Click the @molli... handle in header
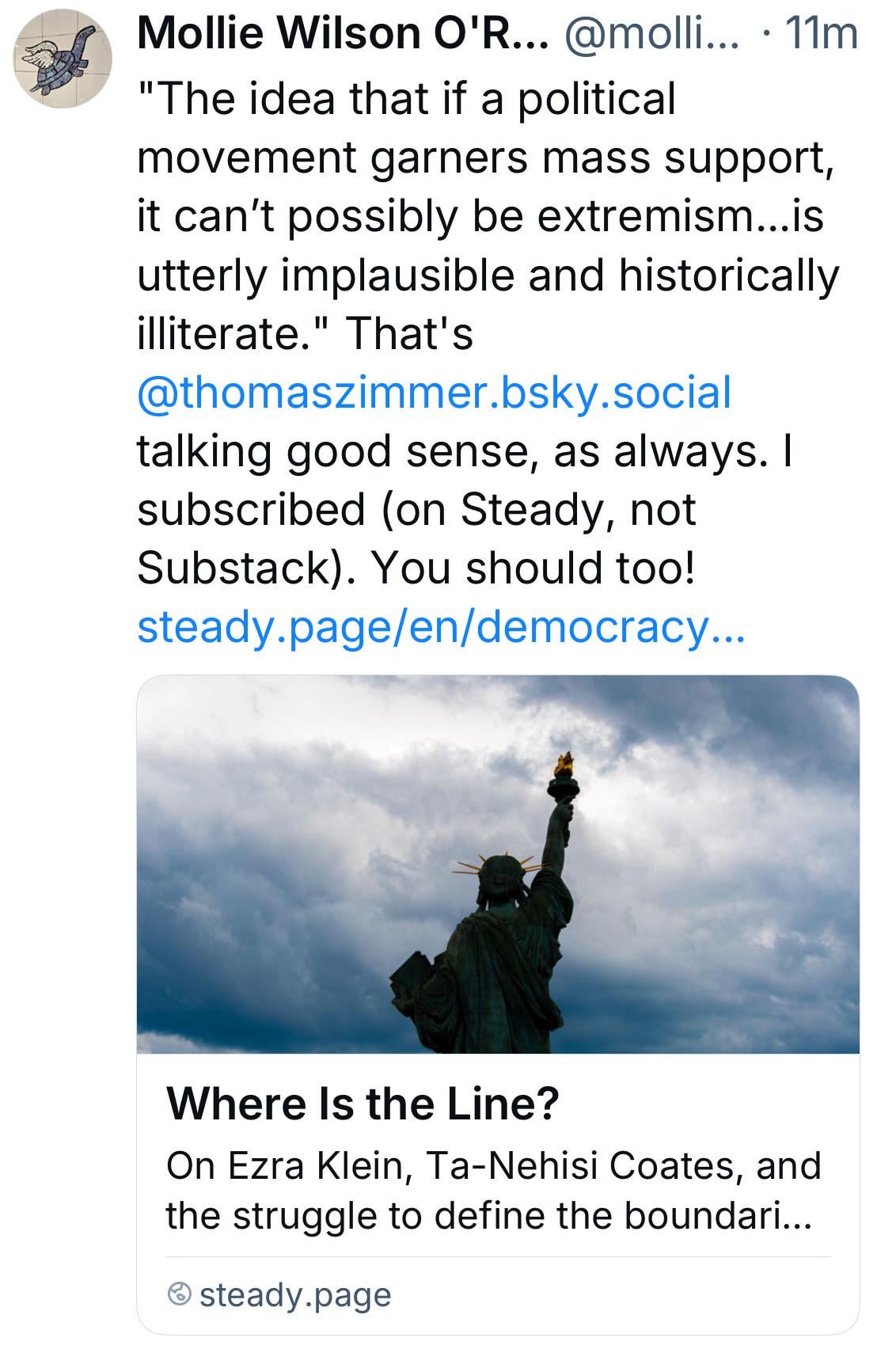Viewport: 896px width, 1349px height. (x=650, y=33)
